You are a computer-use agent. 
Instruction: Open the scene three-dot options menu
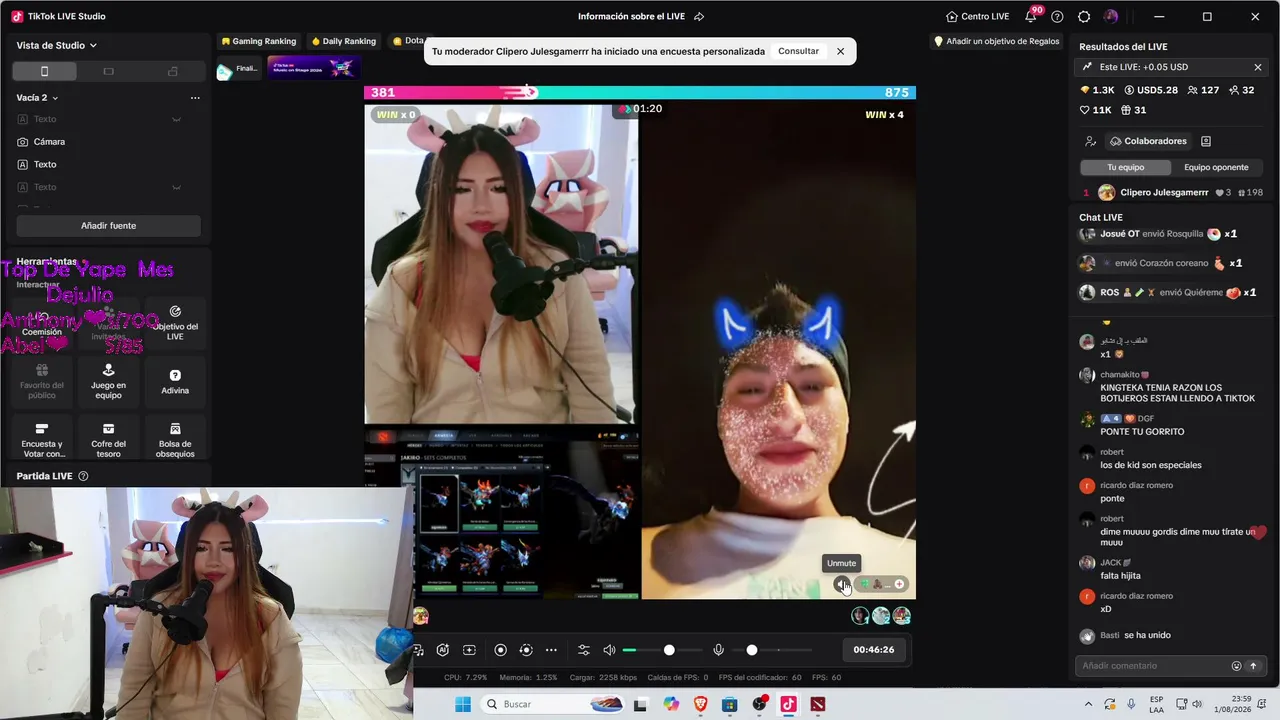195,98
